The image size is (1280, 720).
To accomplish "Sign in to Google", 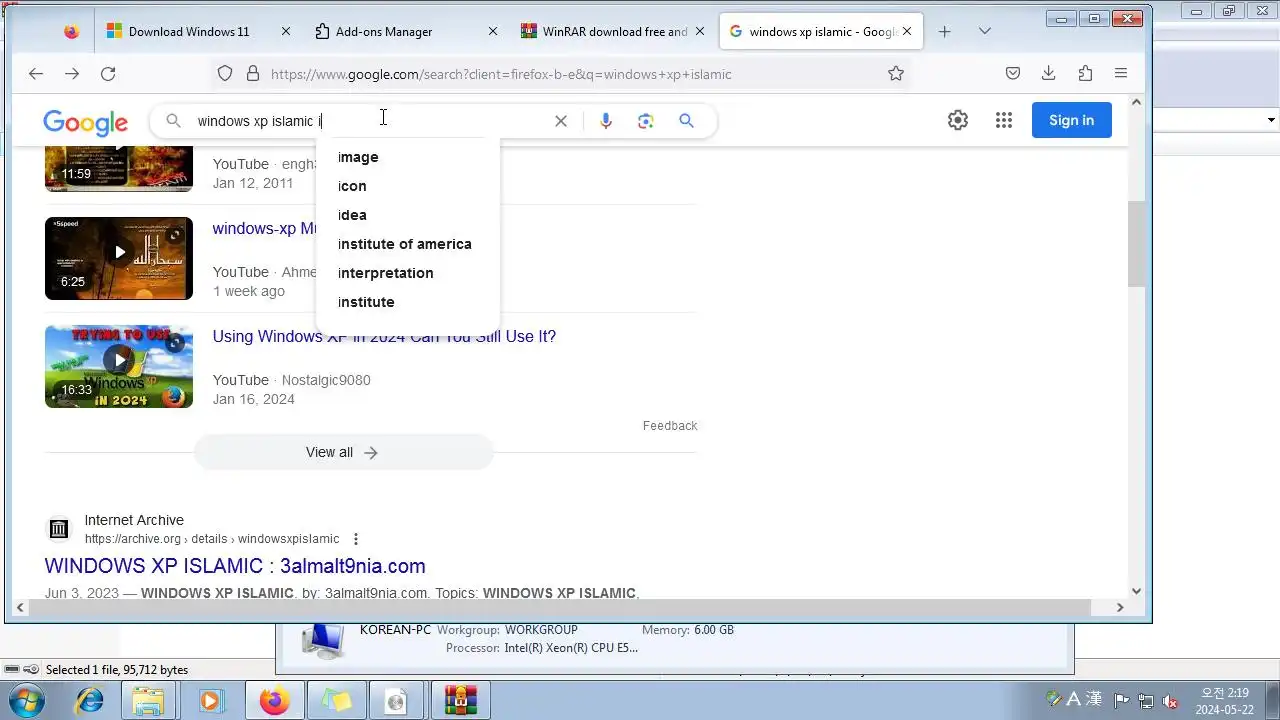I will [1071, 120].
